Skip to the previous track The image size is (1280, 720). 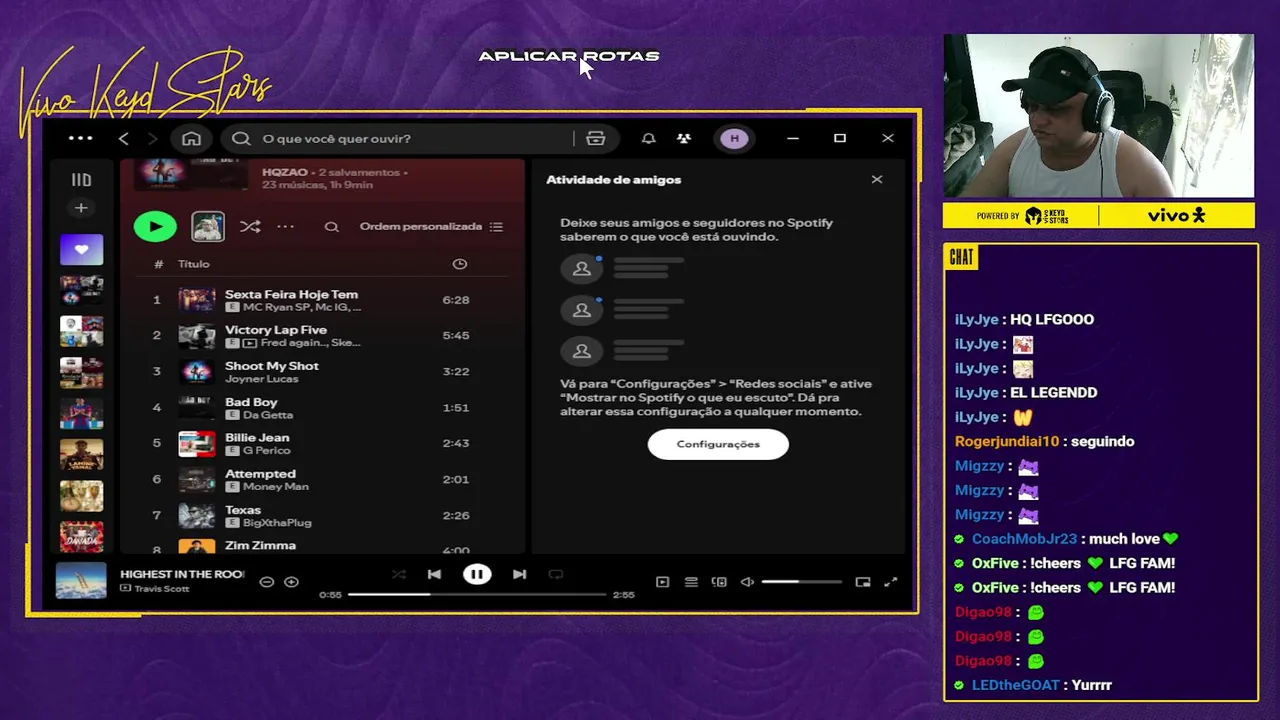point(434,574)
